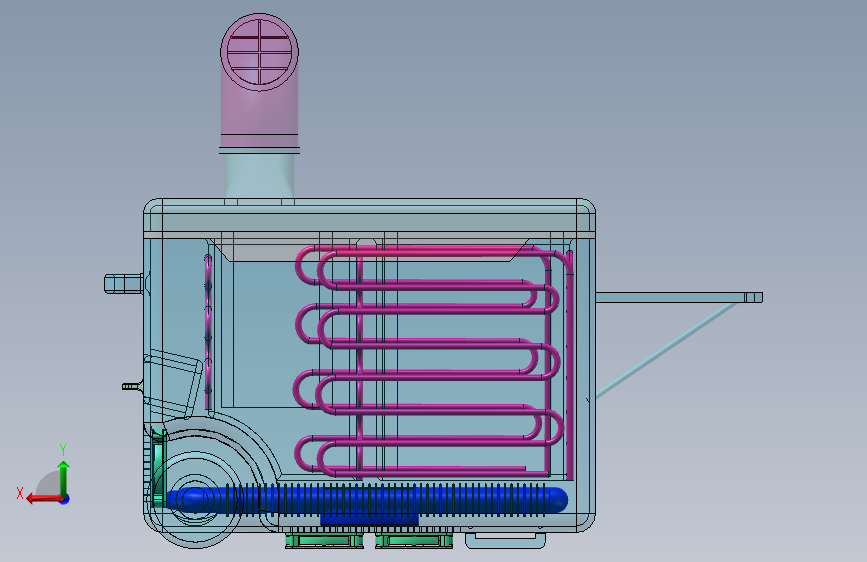This screenshot has width=867, height=562.
Task: Pick the thin vertical magenta tube near left wall
Action: (x=208, y=331)
